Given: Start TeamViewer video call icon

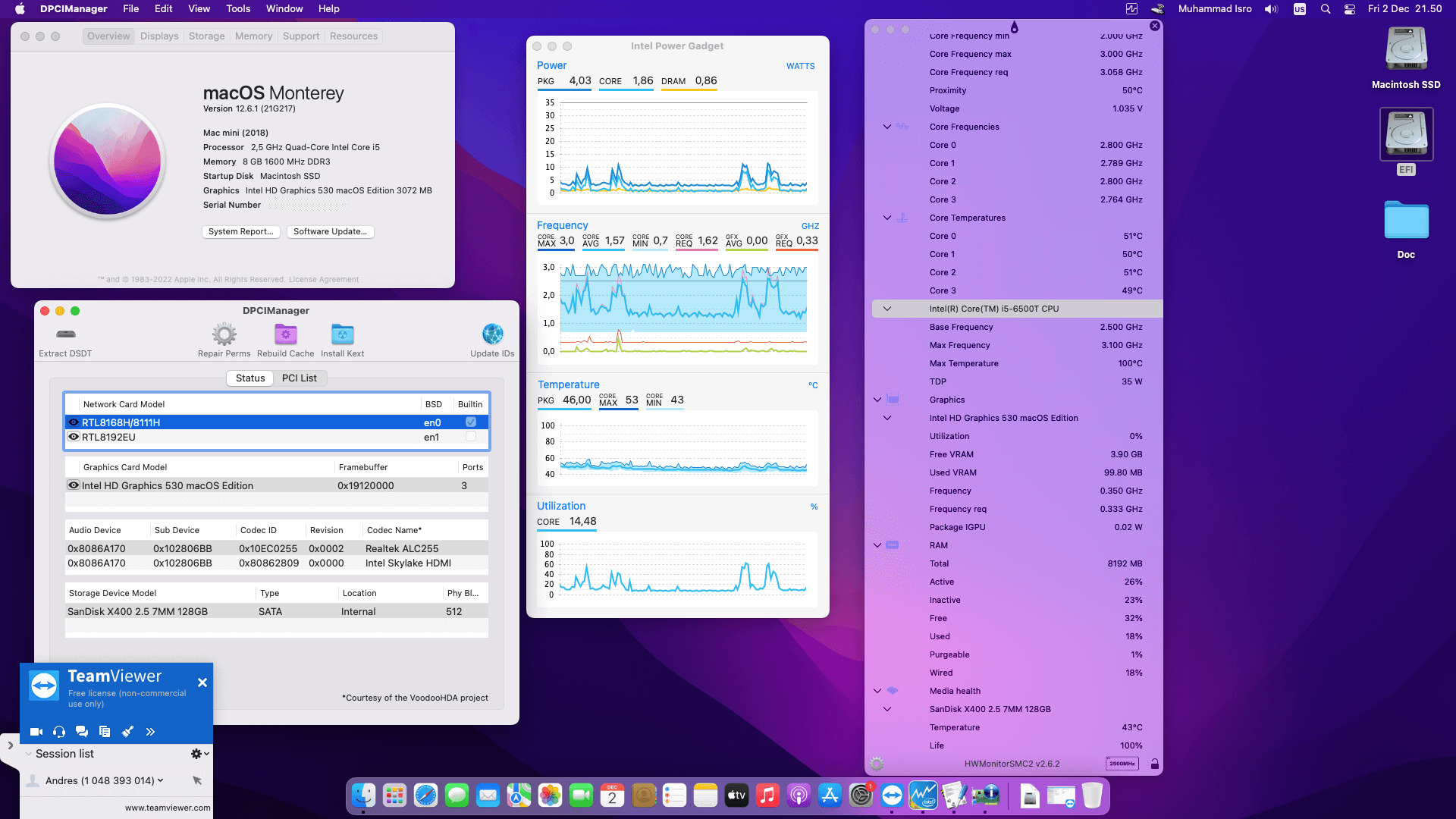Looking at the screenshot, I should [x=36, y=732].
